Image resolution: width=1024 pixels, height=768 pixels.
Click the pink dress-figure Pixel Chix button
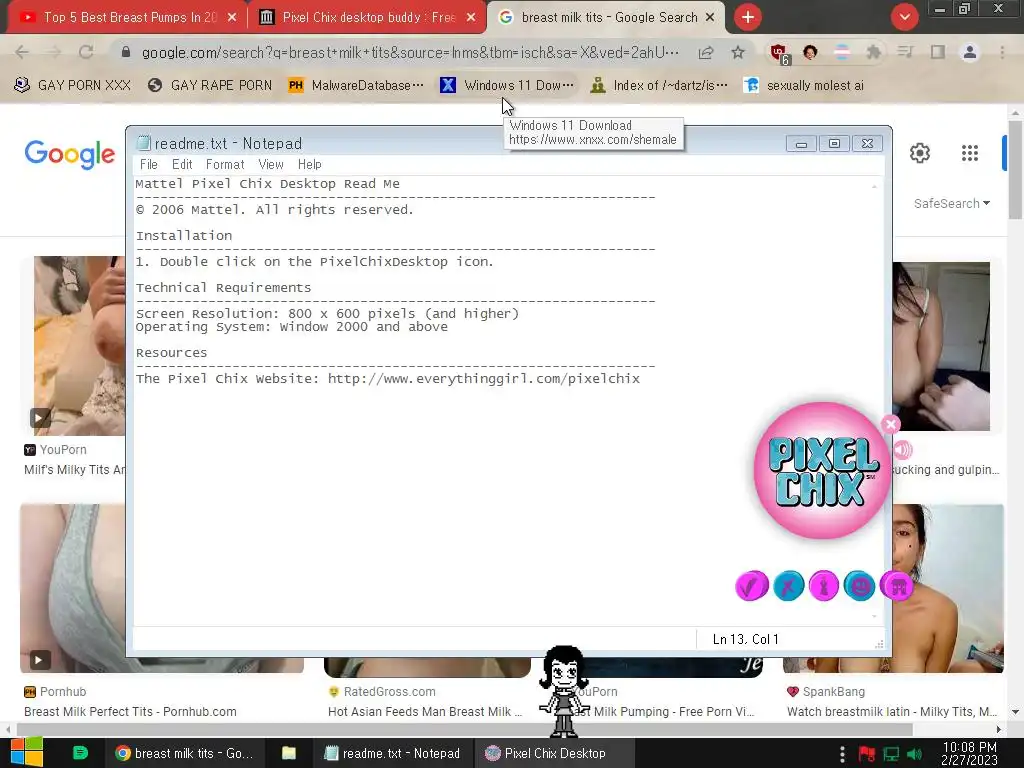click(x=824, y=586)
